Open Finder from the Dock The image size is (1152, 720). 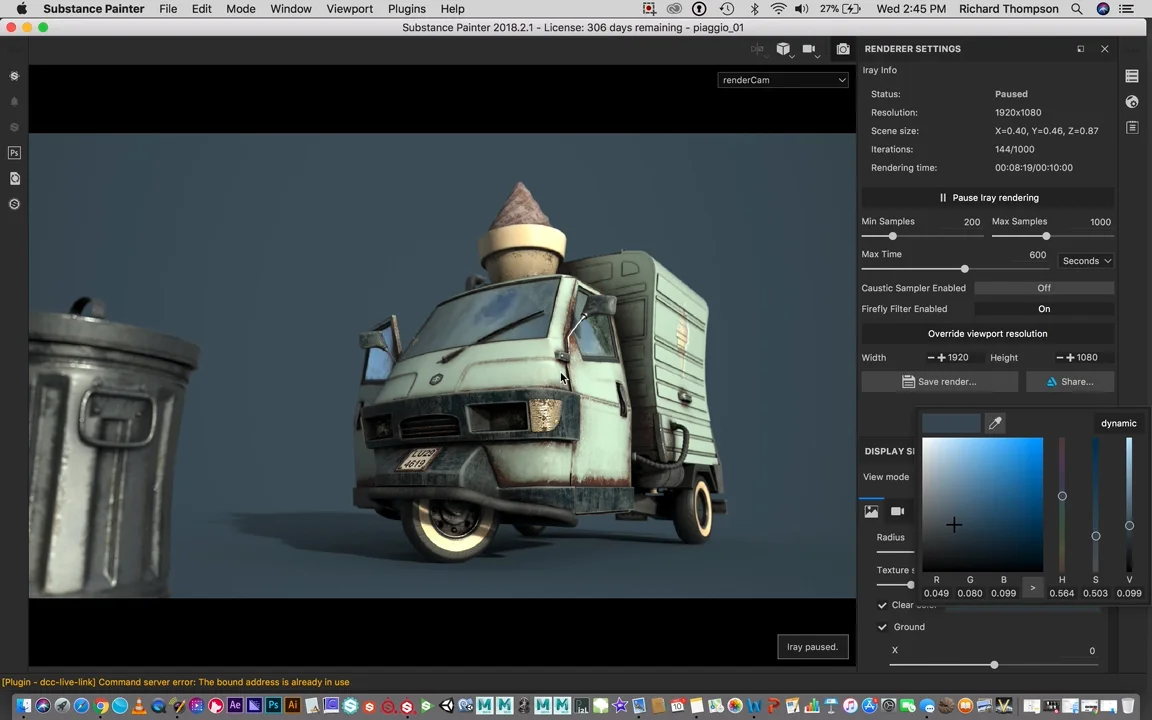pyautogui.click(x=24, y=706)
